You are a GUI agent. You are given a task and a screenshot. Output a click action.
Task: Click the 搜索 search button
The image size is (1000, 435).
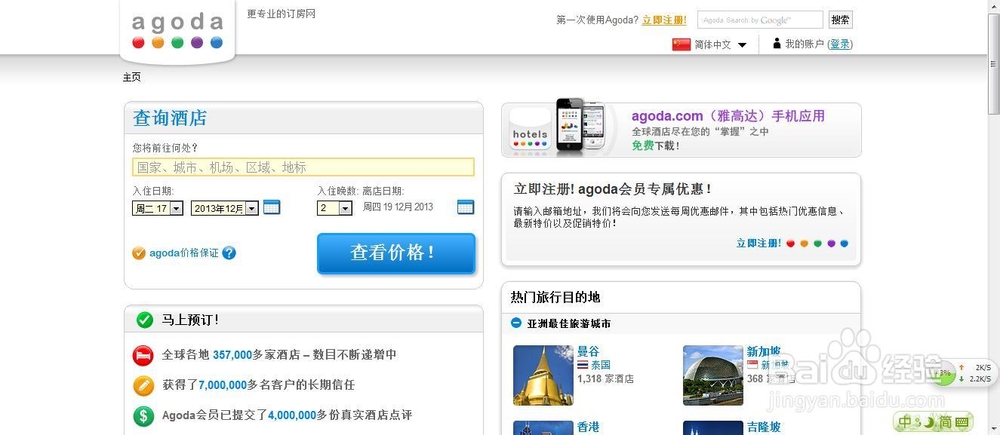pos(840,20)
